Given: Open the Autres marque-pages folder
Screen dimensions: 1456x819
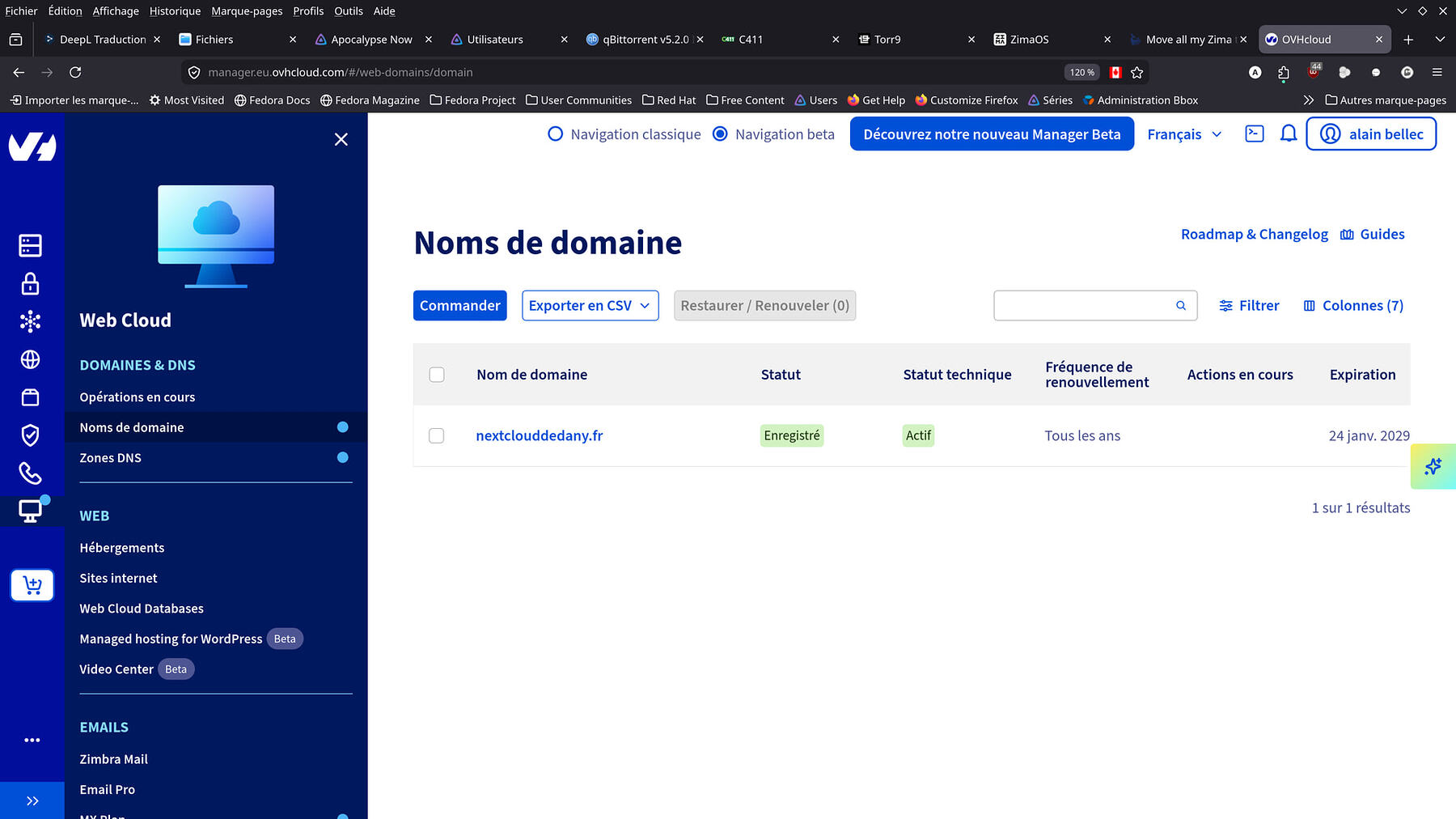Looking at the screenshot, I should [x=1386, y=100].
